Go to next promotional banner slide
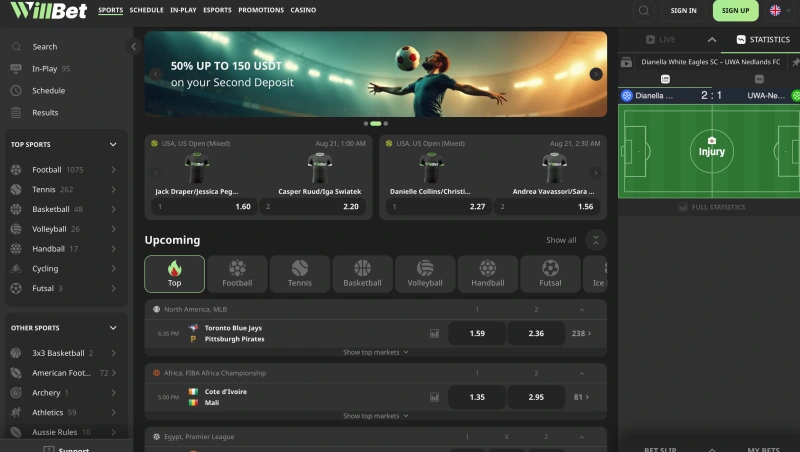This screenshot has width=800, height=452. click(x=596, y=74)
